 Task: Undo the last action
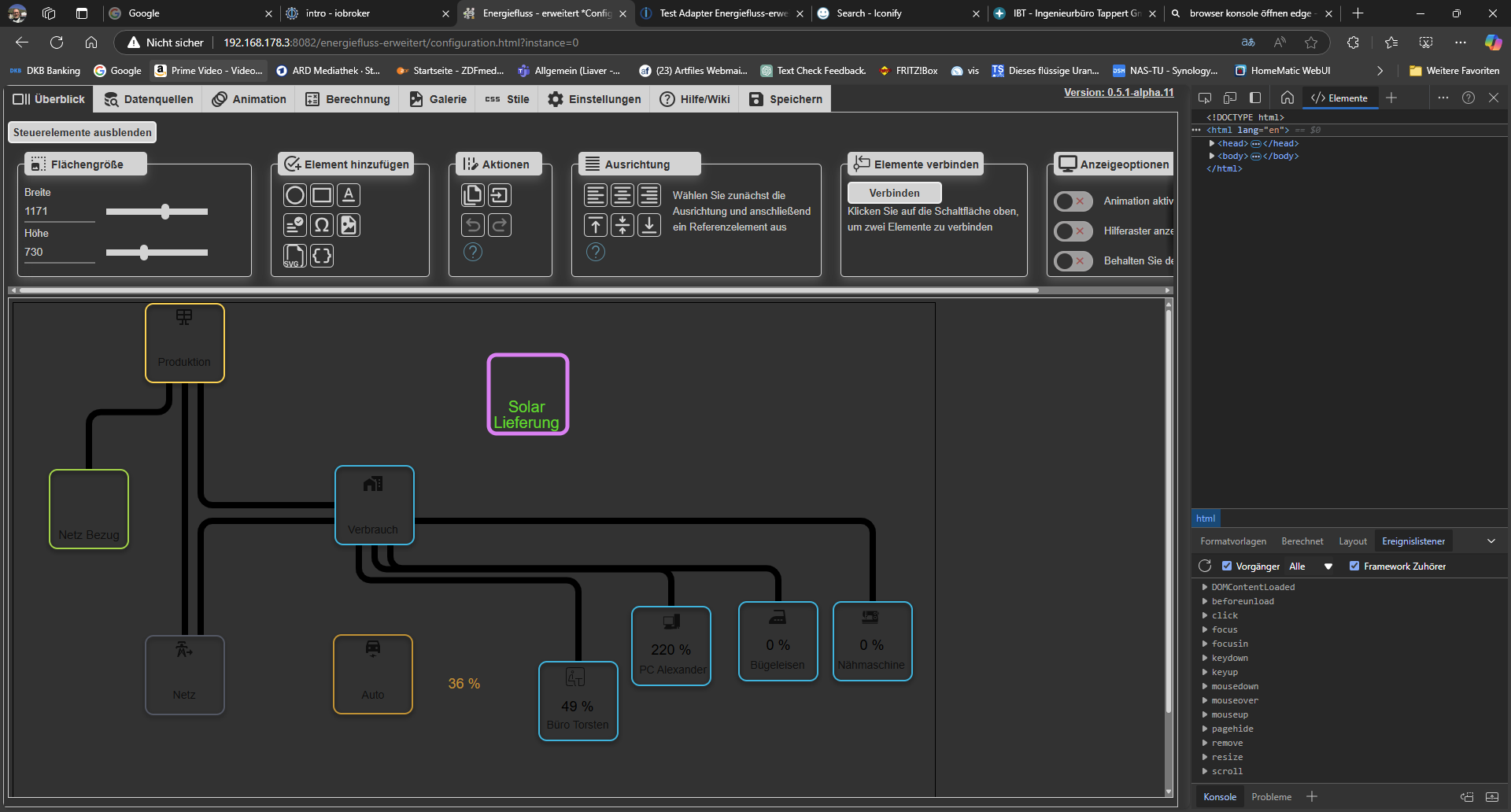[x=473, y=225]
